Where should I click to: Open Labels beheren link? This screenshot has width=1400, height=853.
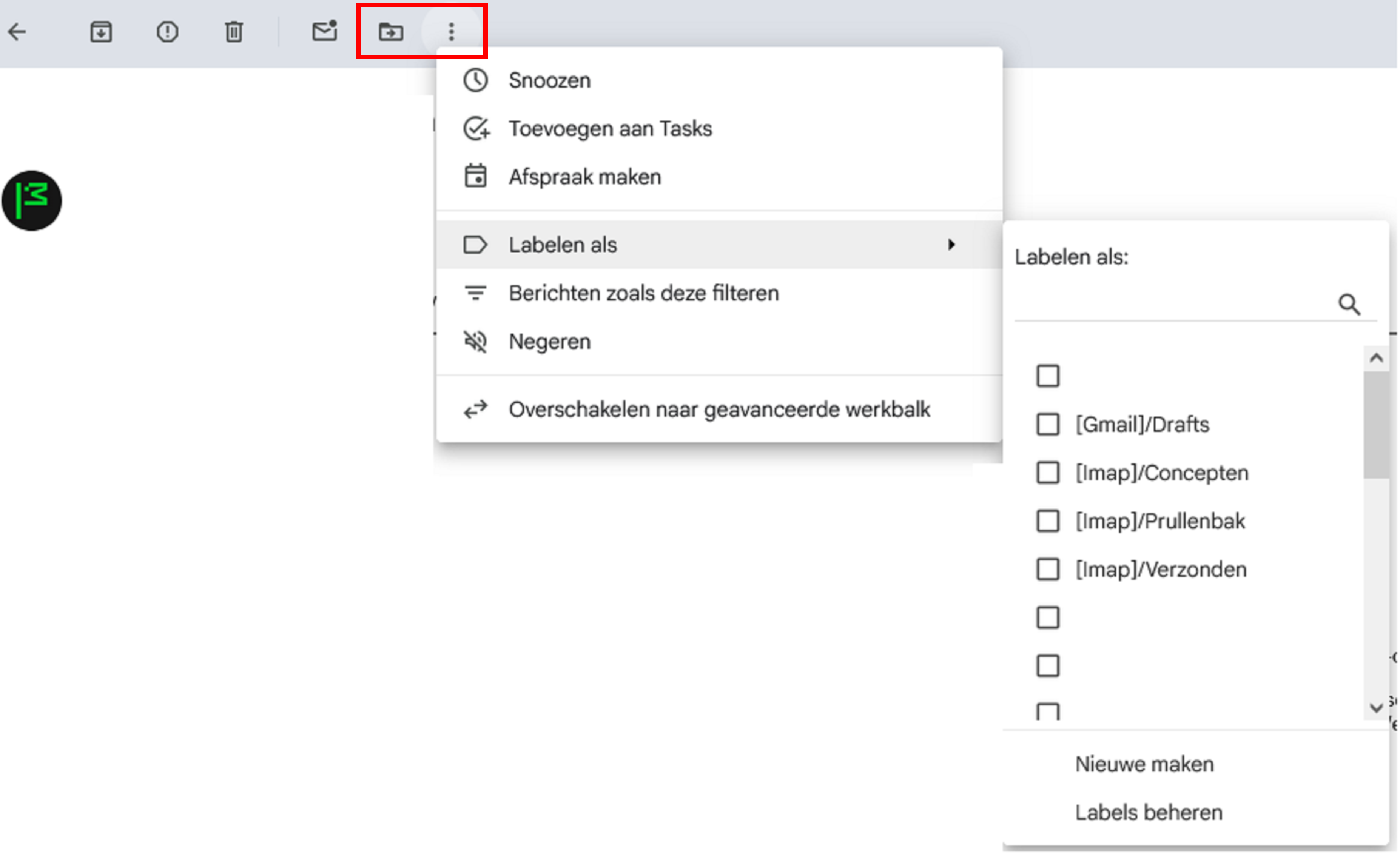(1148, 812)
